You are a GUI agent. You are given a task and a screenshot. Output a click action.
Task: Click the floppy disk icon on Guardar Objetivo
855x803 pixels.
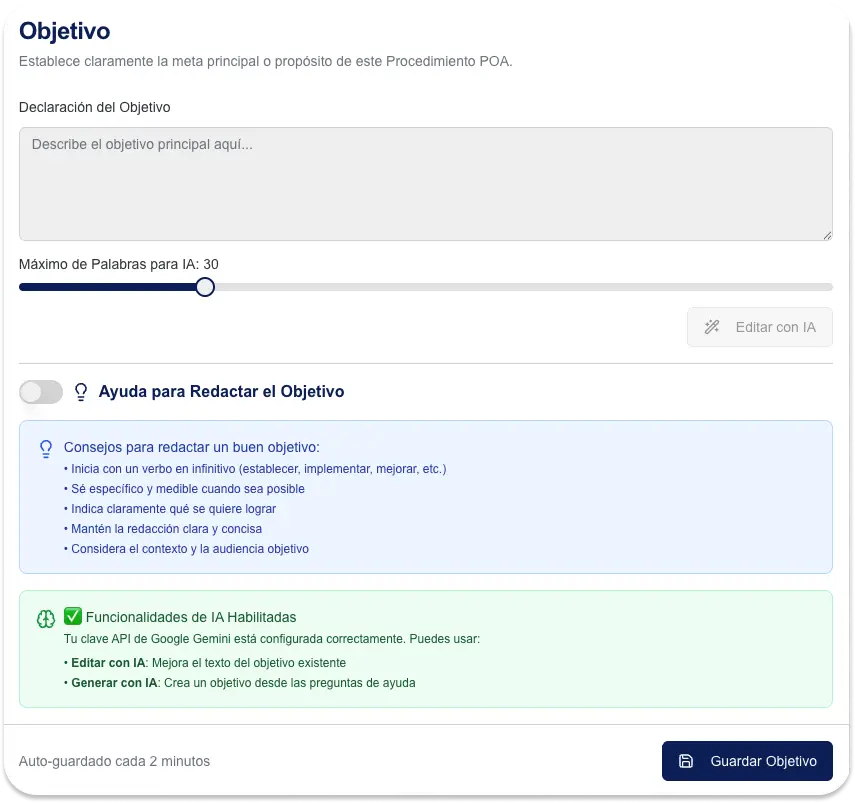(686, 761)
